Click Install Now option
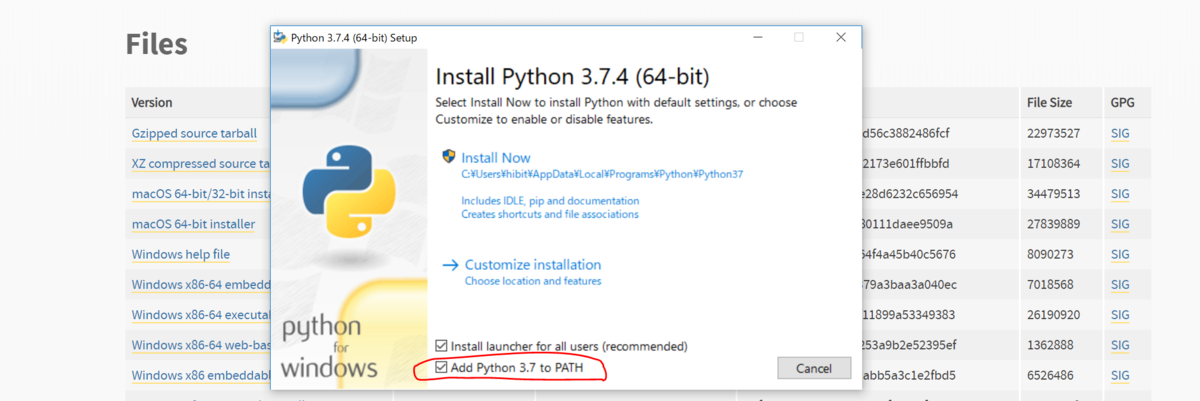The width and height of the screenshot is (1200, 401). click(x=496, y=158)
